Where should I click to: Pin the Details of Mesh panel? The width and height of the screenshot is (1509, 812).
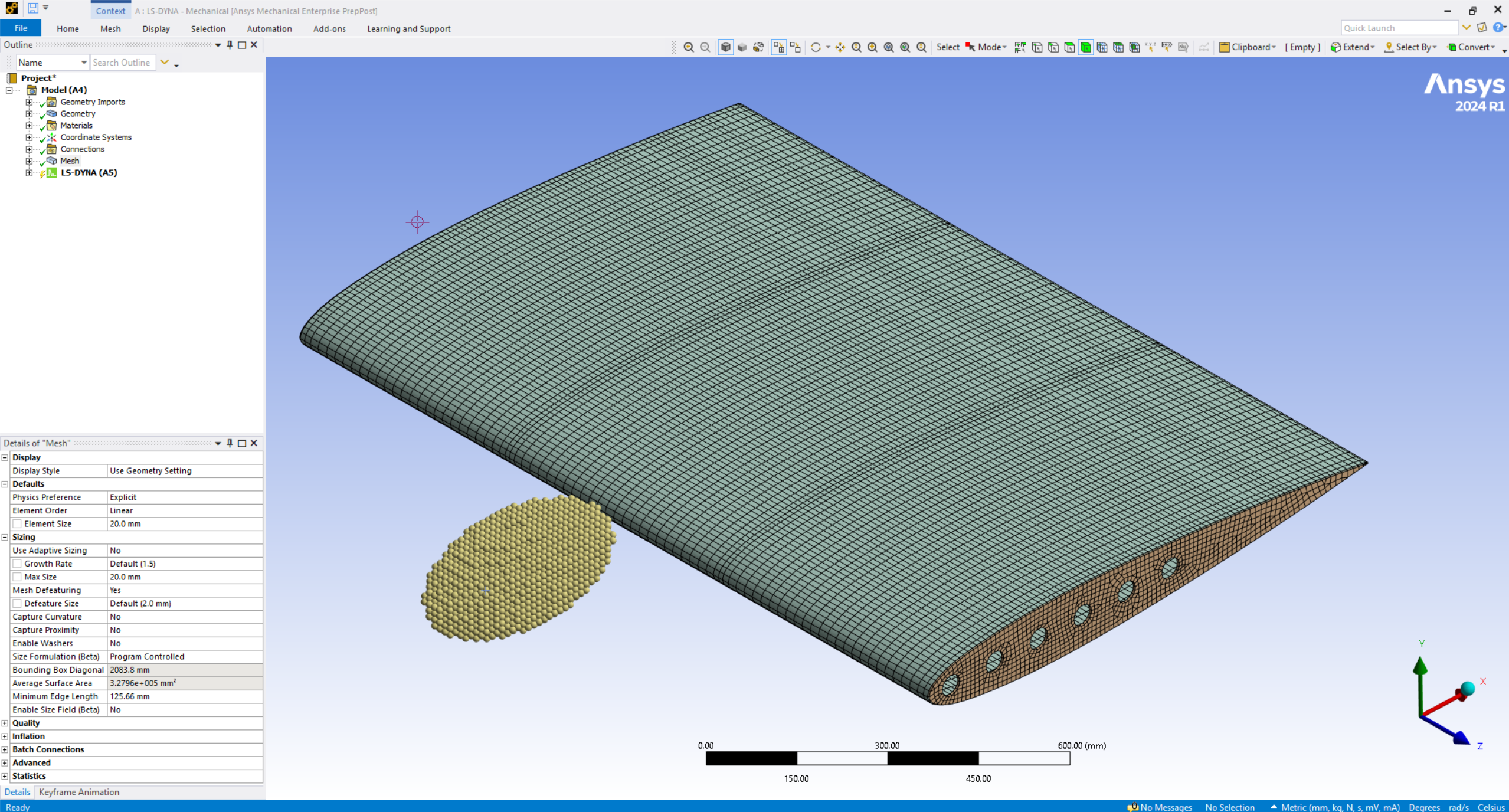pos(230,443)
